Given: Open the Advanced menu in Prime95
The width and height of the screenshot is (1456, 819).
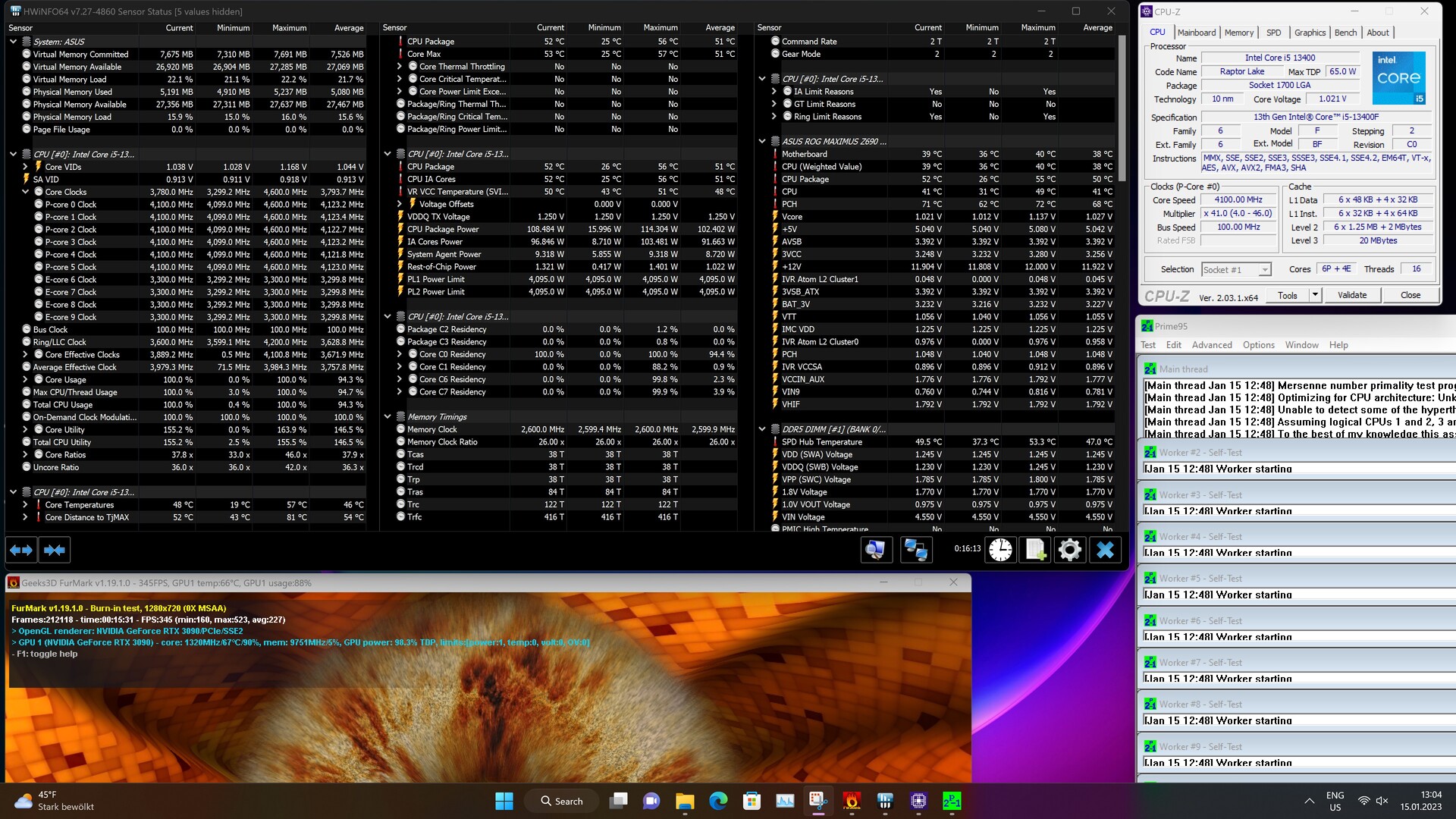Looking at the screenshot, I should tap(1211, 345).
